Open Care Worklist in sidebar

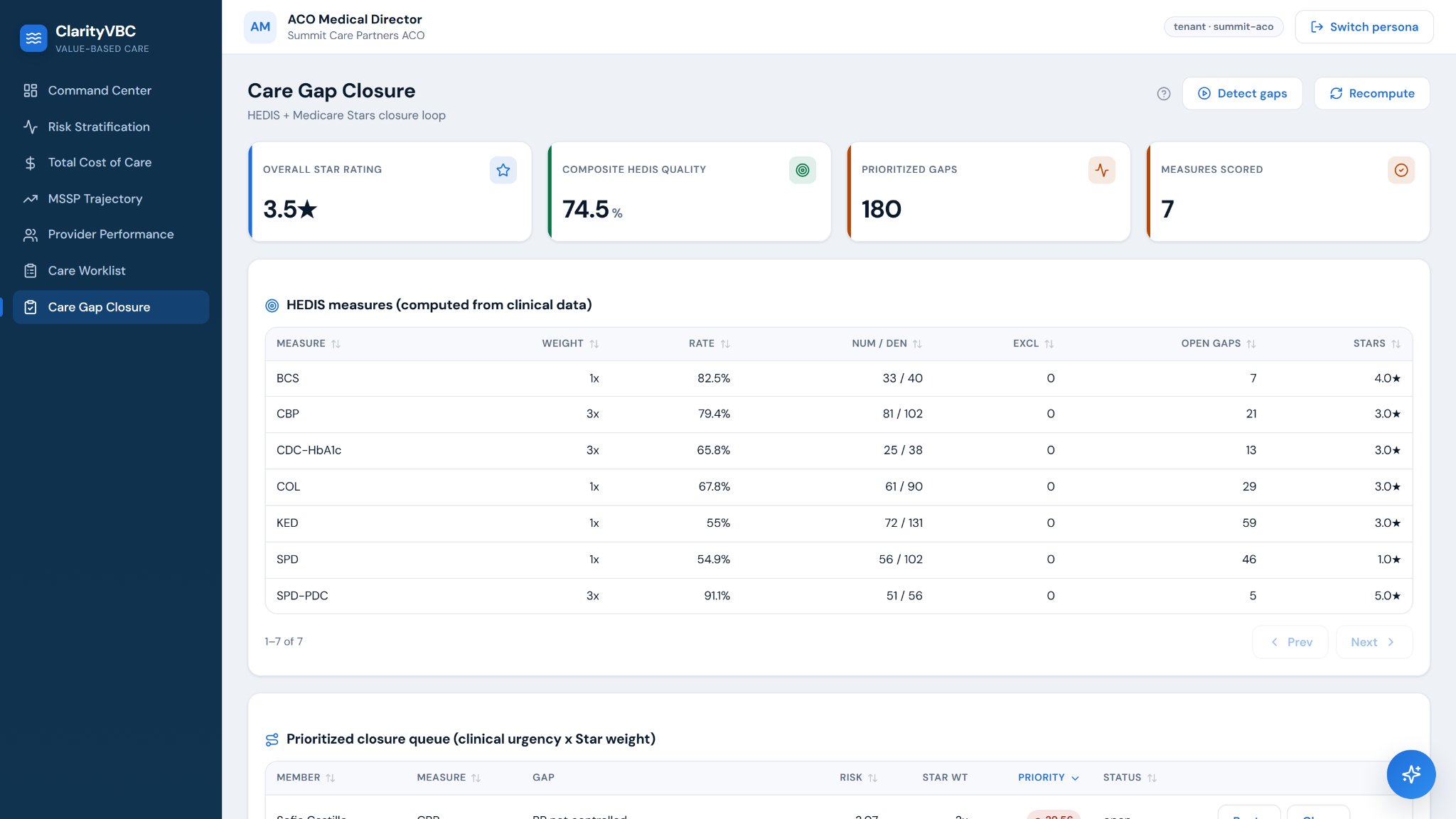tap(111, 271)
